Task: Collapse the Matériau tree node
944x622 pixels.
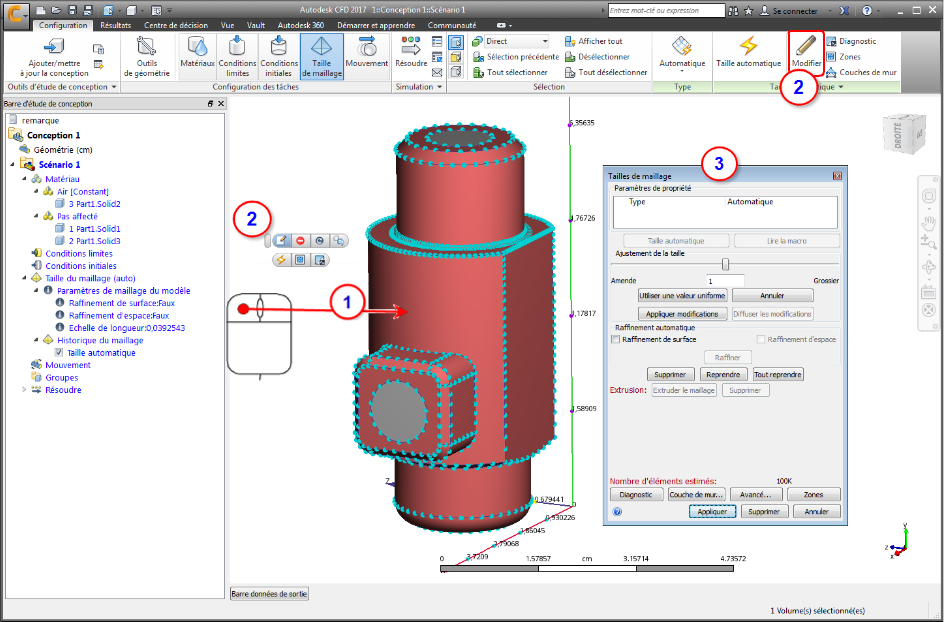Action: point(24,179)
